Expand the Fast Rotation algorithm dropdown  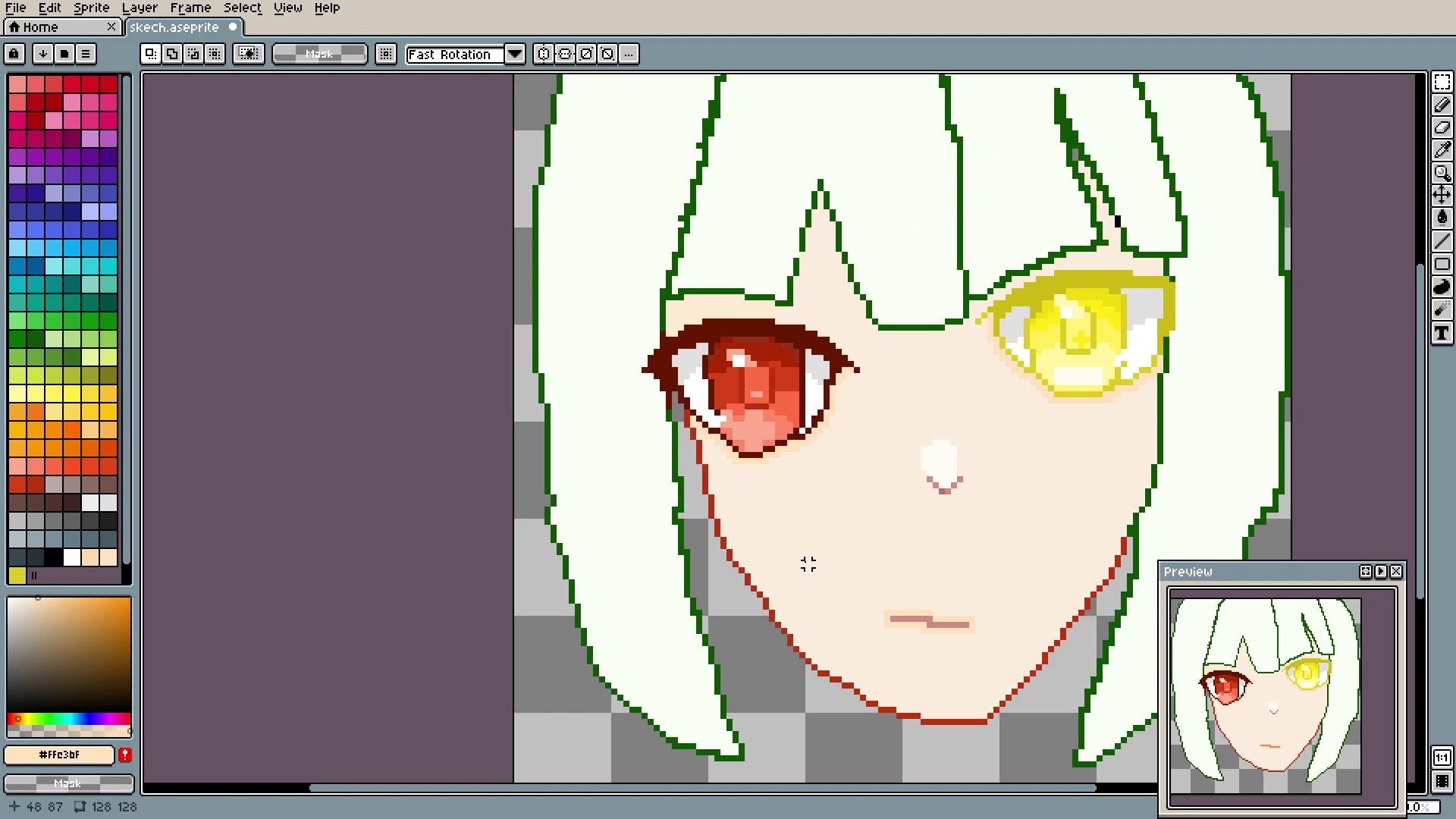[x=515, y=54]
